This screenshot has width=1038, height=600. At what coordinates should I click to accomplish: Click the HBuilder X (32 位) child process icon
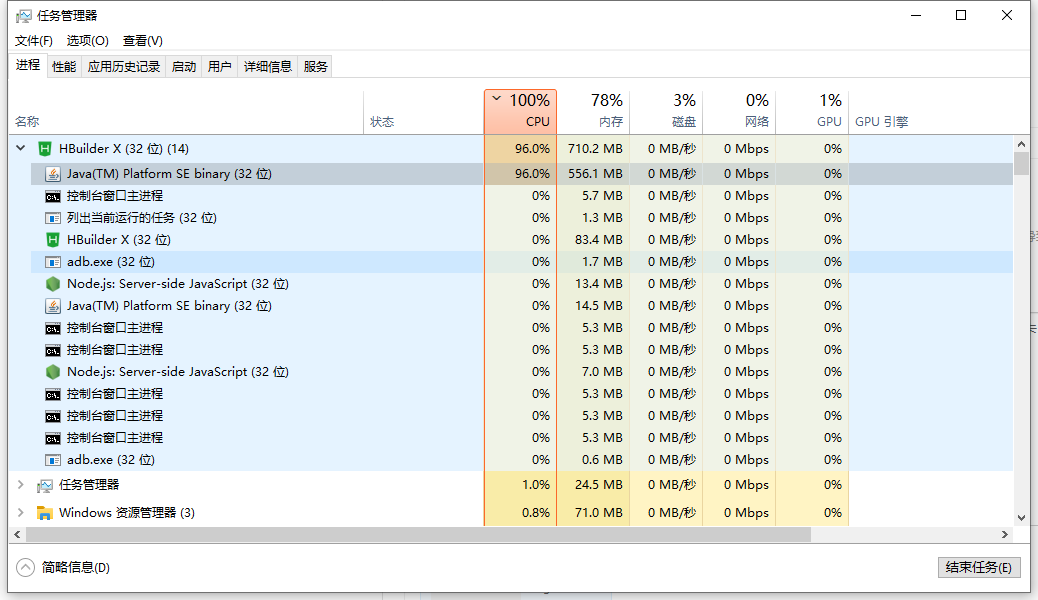point(53,240)
